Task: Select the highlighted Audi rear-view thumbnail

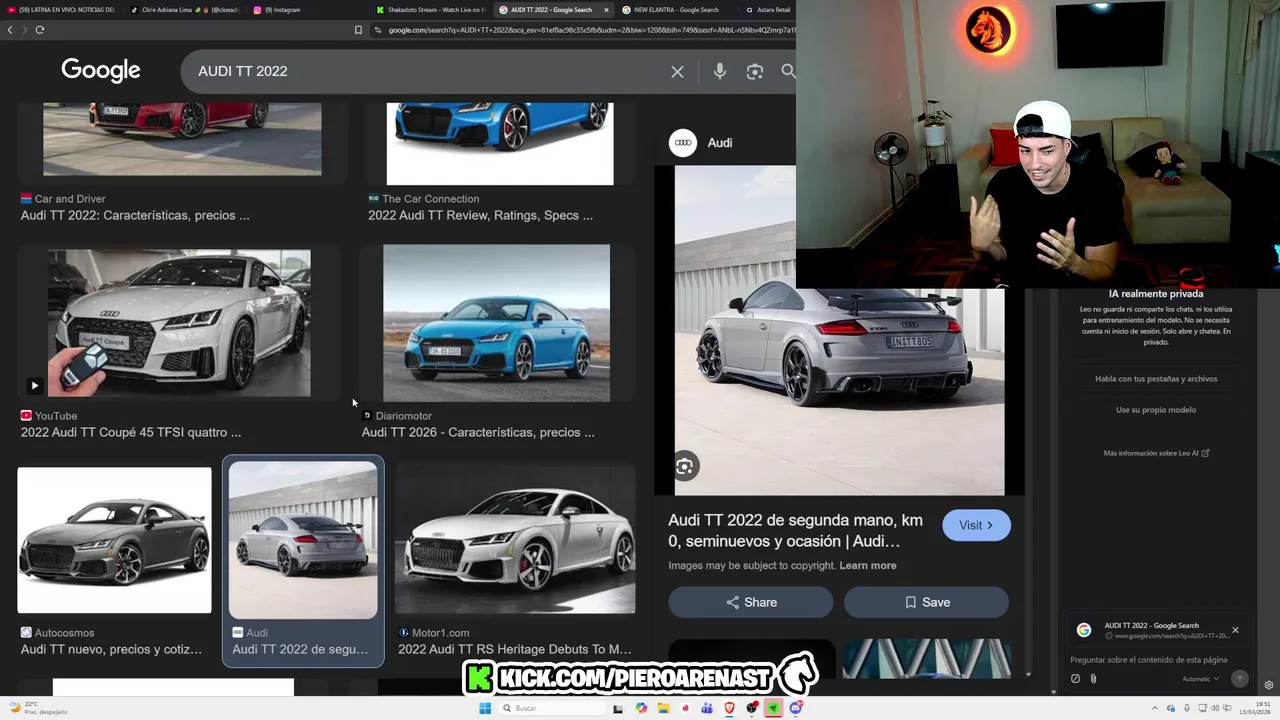Action: coord(303,540)
